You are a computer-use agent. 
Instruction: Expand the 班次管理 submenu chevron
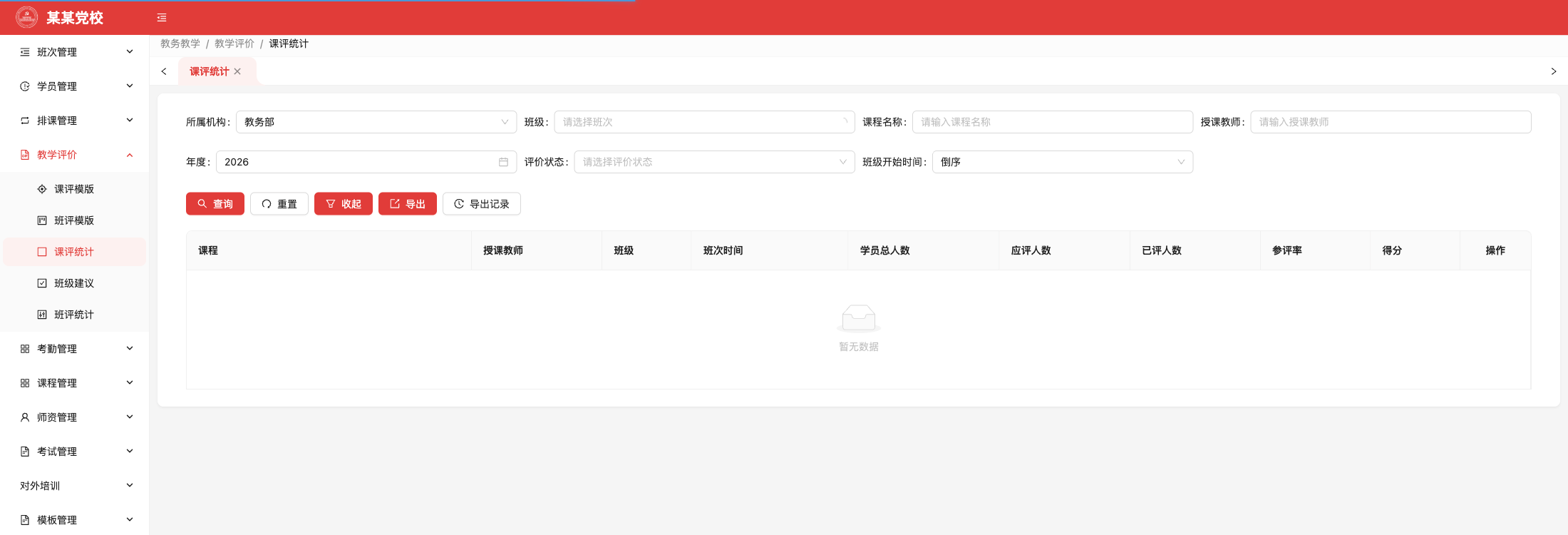[130, 51]
